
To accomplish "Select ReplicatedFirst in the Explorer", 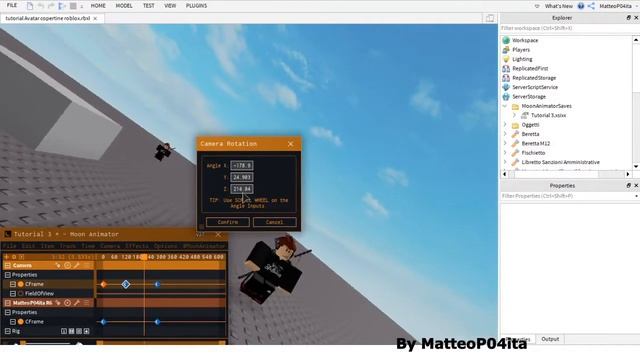I will [x=530, y=68].
